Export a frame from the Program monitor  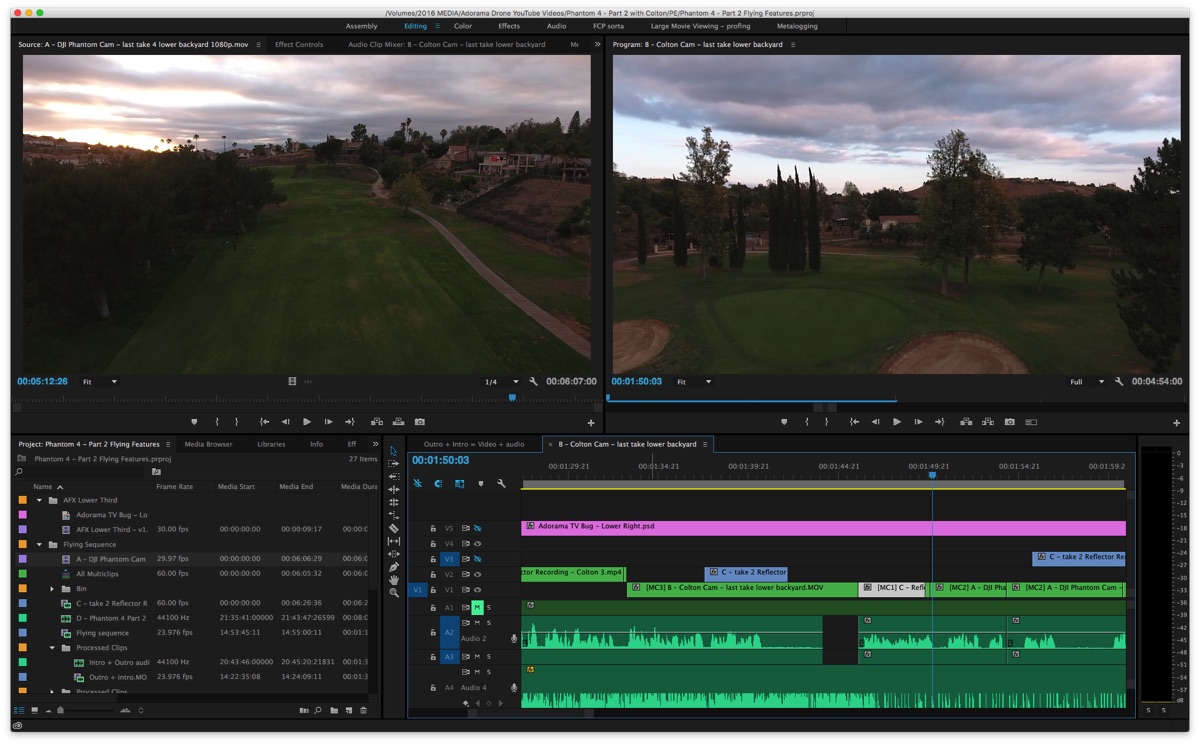pyautogui.click(x=1010, y=422)
